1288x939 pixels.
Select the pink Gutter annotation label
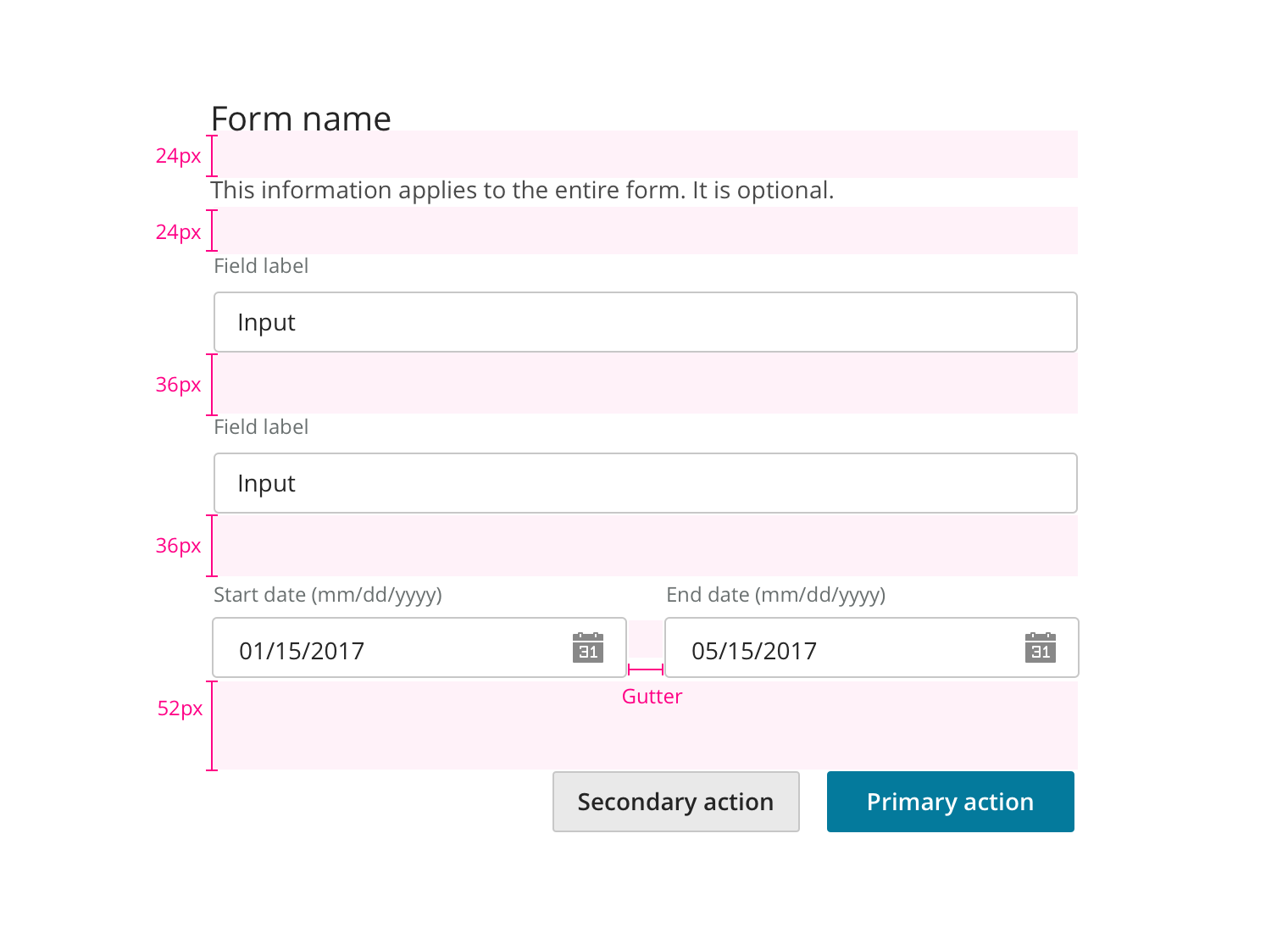tap(652, 697)
